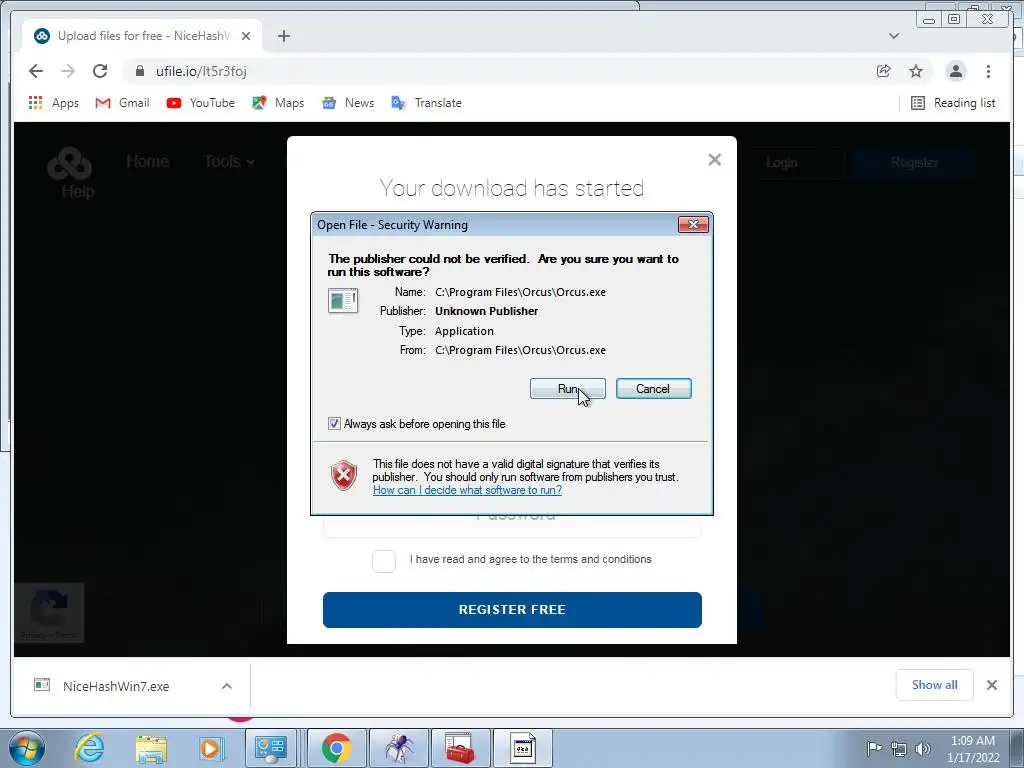
Task: Open the YouTube bookmark
Action: click(x=200, y=103)
